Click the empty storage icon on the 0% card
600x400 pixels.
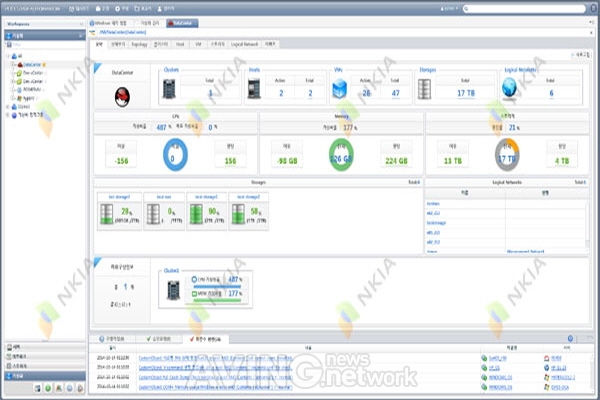[153, 214]
